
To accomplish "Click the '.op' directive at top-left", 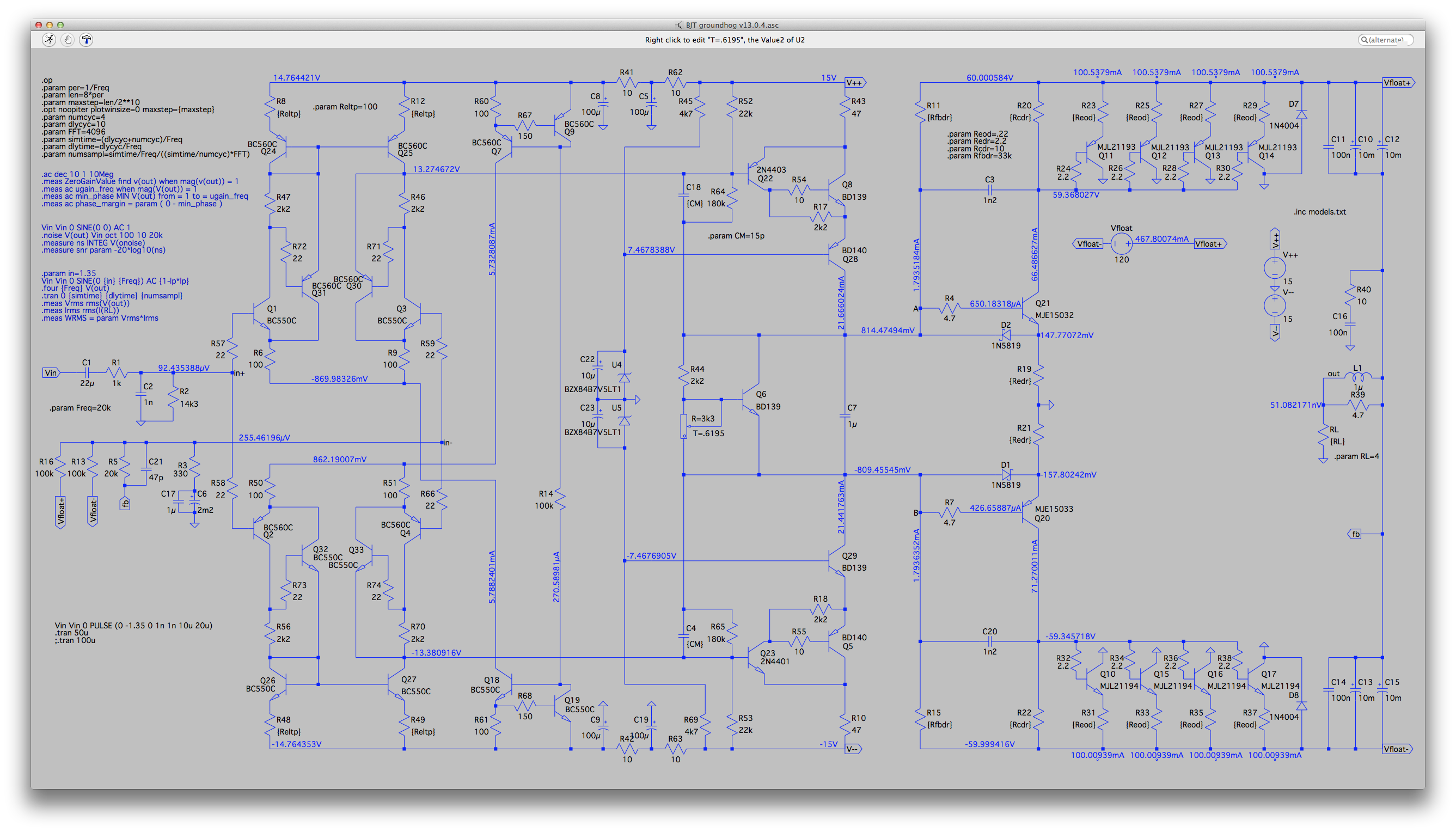I will 47,81.
